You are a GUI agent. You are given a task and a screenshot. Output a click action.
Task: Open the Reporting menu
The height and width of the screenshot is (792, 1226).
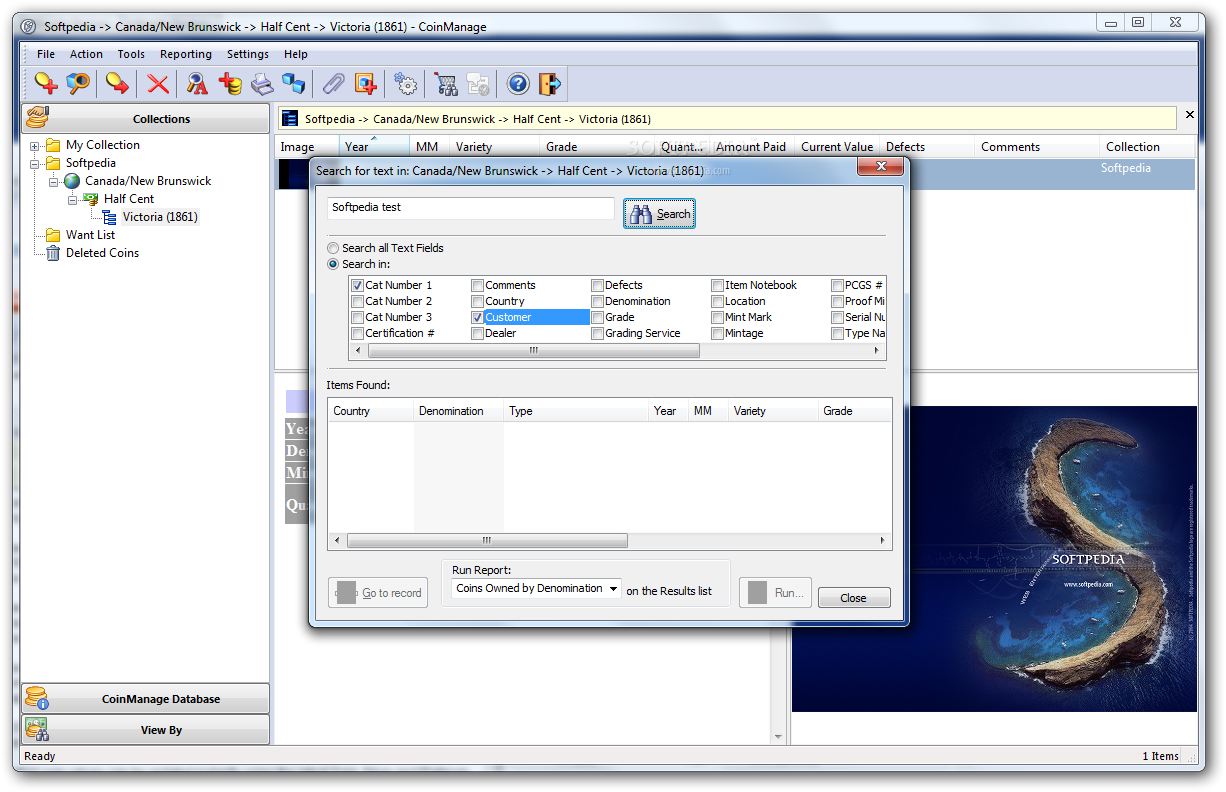tap(186, 54)
